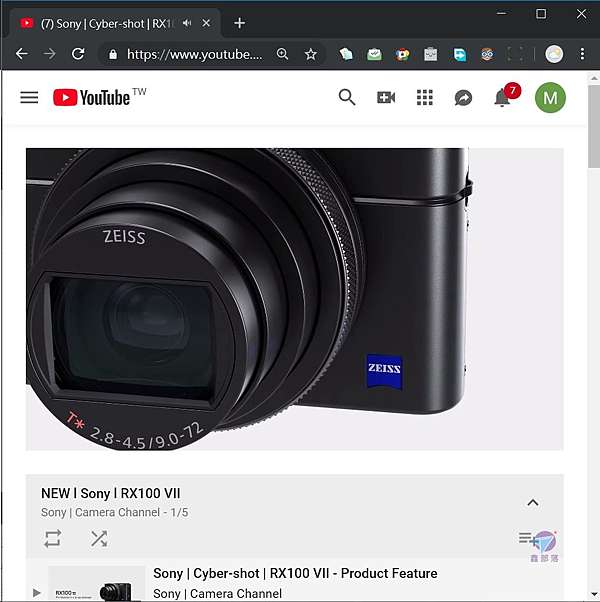Viewport: 600px width, 602px height.
Task: Open a new browser tab with plus
Action: click(x=240, y=23)
